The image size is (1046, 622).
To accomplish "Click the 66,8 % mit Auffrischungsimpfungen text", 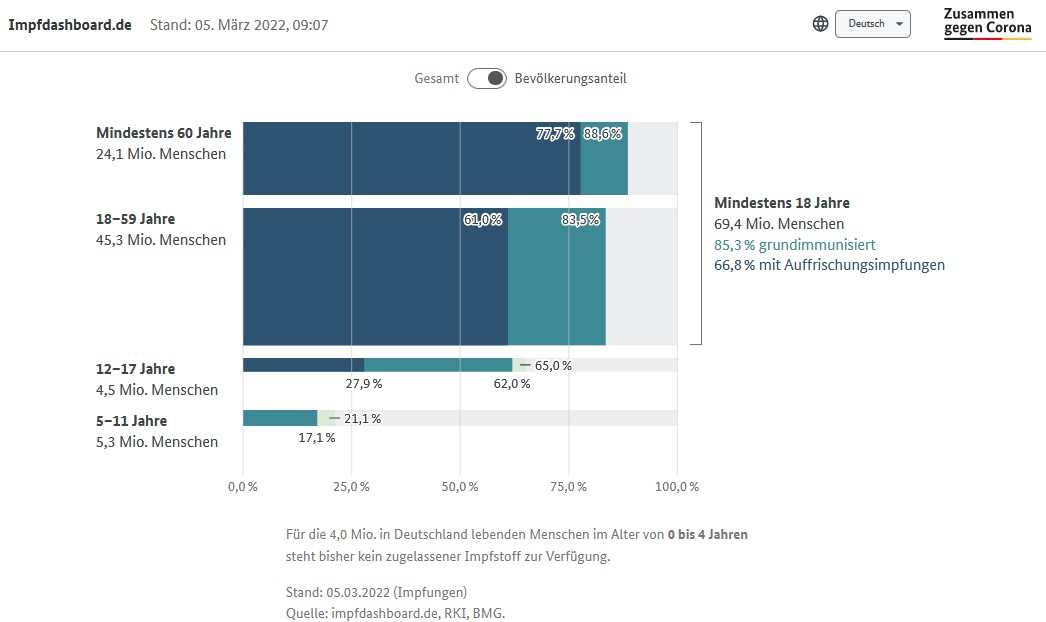I will pyautogui.click(x=829, y=265).
